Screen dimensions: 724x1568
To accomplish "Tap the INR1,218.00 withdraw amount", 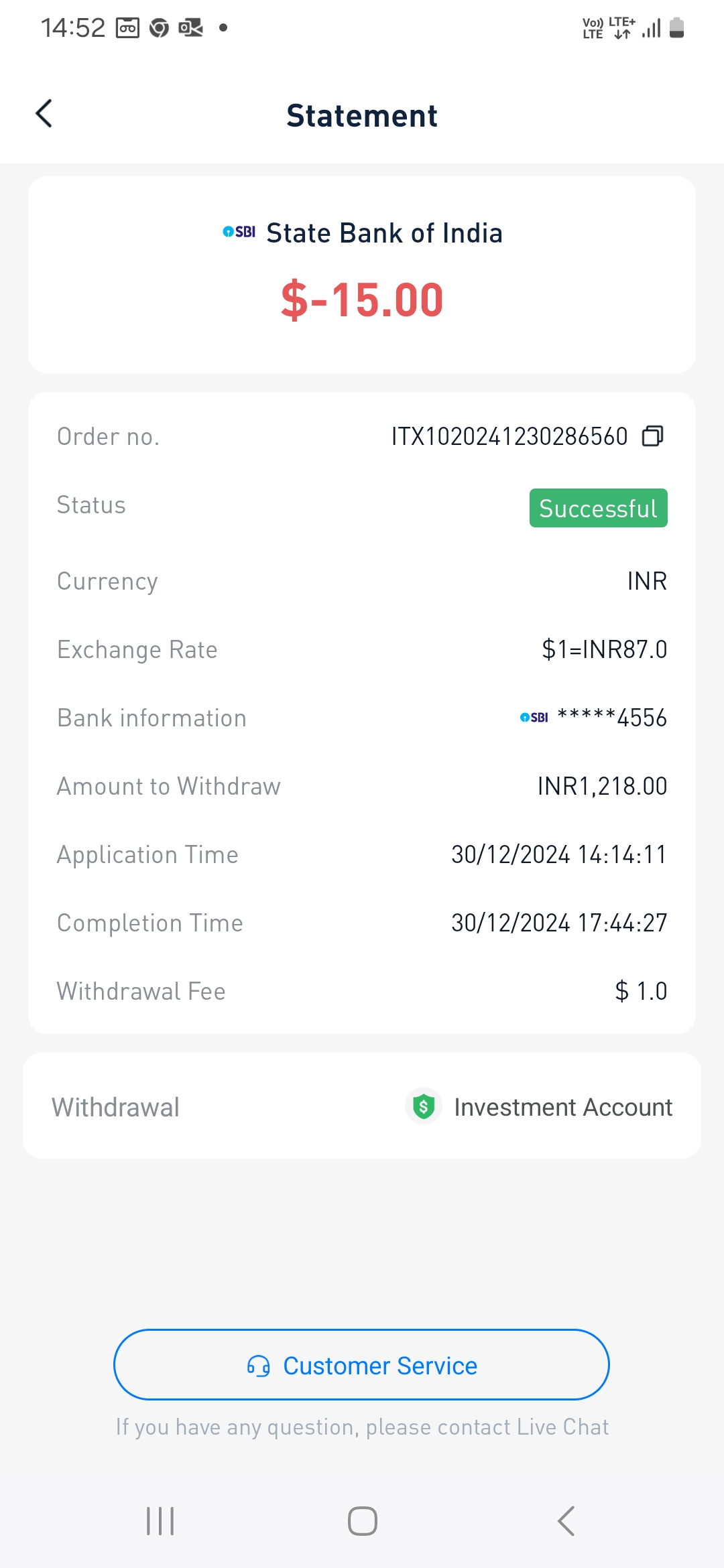I will tap(602, 786).
